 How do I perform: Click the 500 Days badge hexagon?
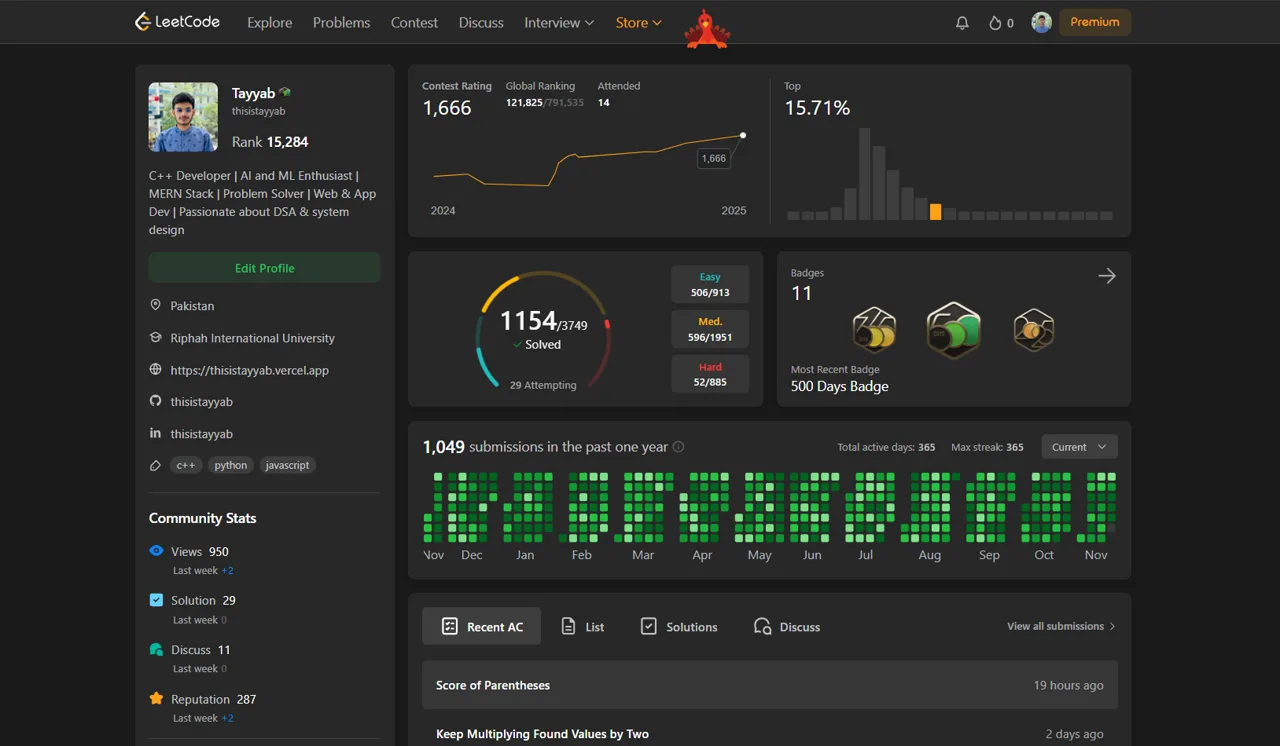[953, 331]
